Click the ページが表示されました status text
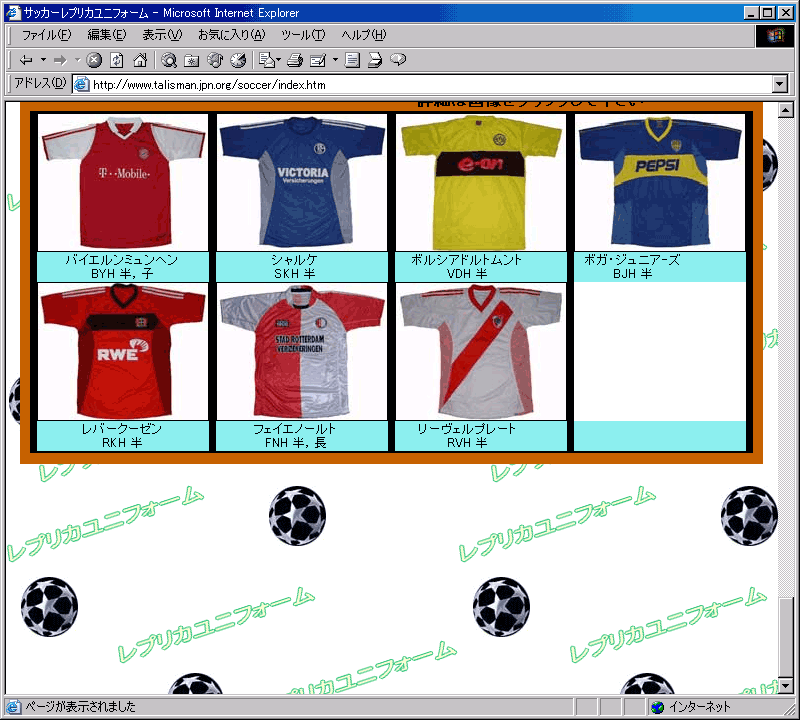Screen dimensions: 800x720 click(x=80, y=707)
